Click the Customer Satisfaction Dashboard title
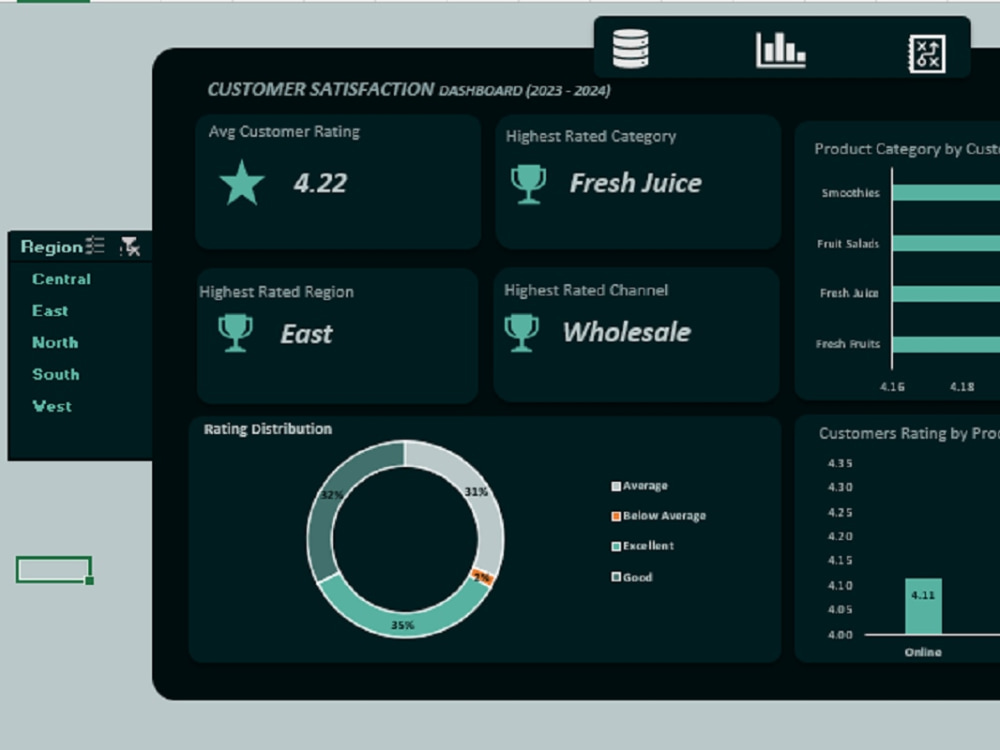Viewport: 1000px width, 750px height. pos(409,90)
